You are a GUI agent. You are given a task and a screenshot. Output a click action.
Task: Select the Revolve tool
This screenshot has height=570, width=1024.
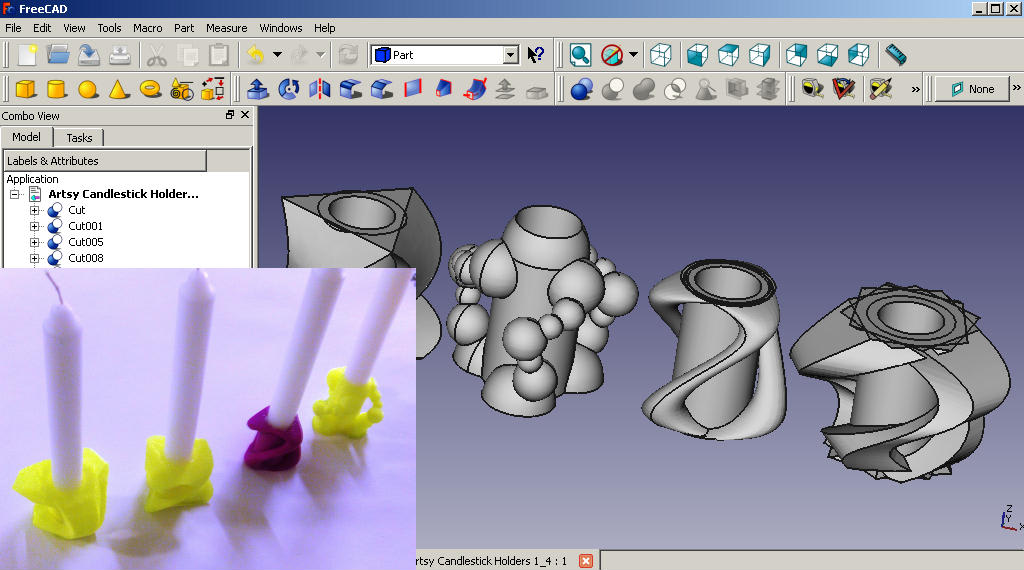tap(289, 89)
